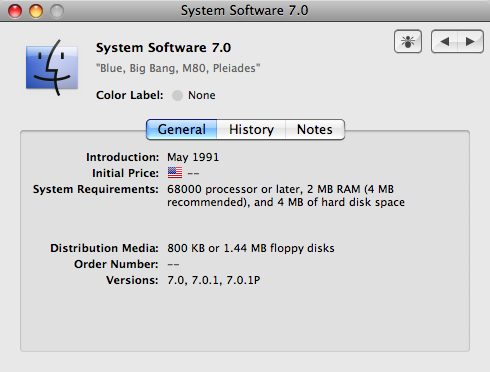490x372 pixels.
Task: Click the "May 1991" introduction value
Action: pyautogui.click(x=193, y=157)
